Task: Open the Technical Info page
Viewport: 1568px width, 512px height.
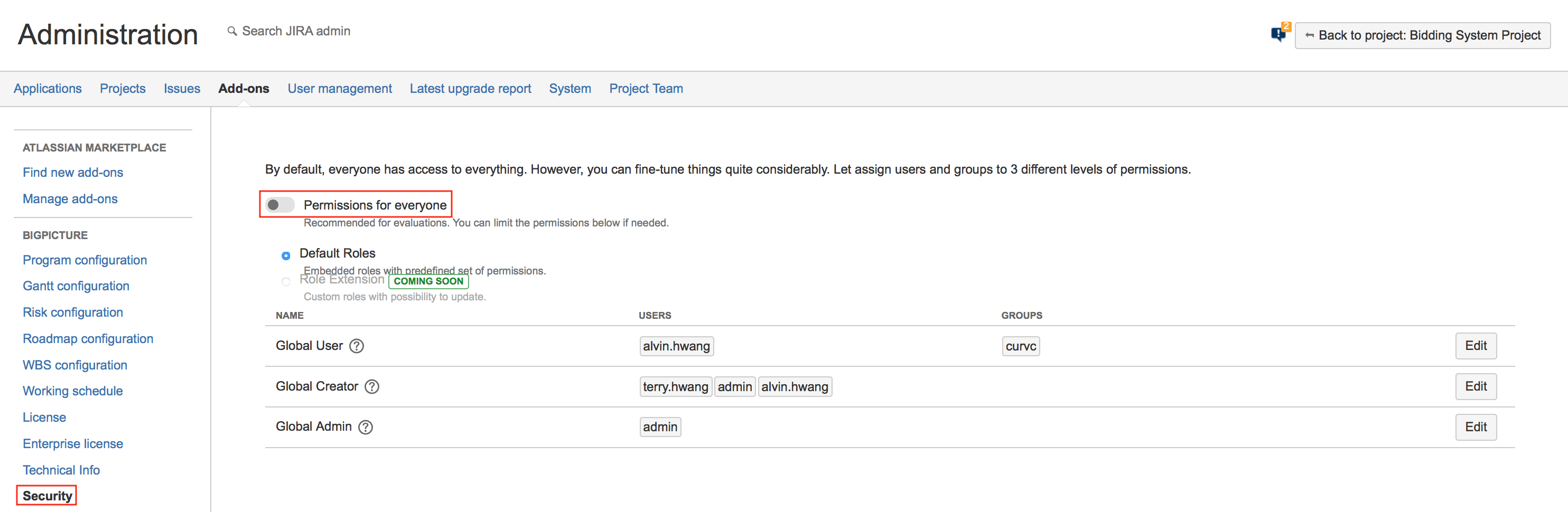Action: [61, 470]
